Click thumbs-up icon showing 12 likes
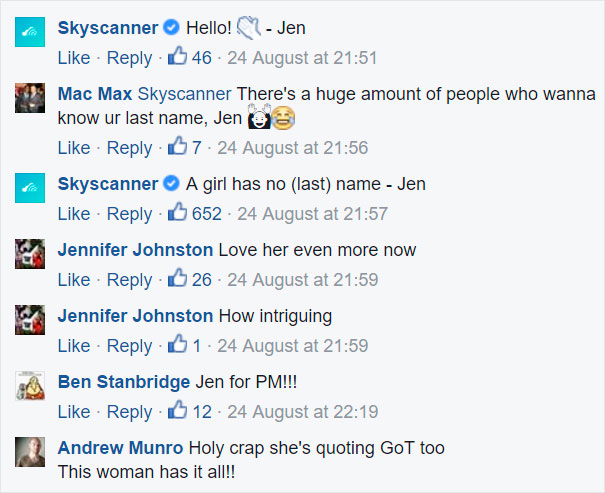Image resolution: width=605 pixels, height=493 pixels. [x=178, y=411]
